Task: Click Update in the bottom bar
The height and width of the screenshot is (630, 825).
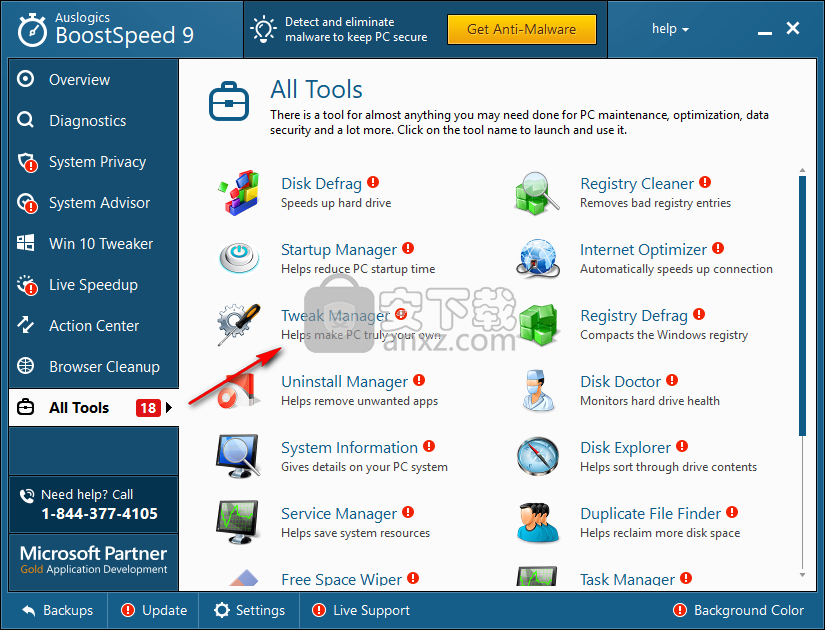Action: point(154,610)
